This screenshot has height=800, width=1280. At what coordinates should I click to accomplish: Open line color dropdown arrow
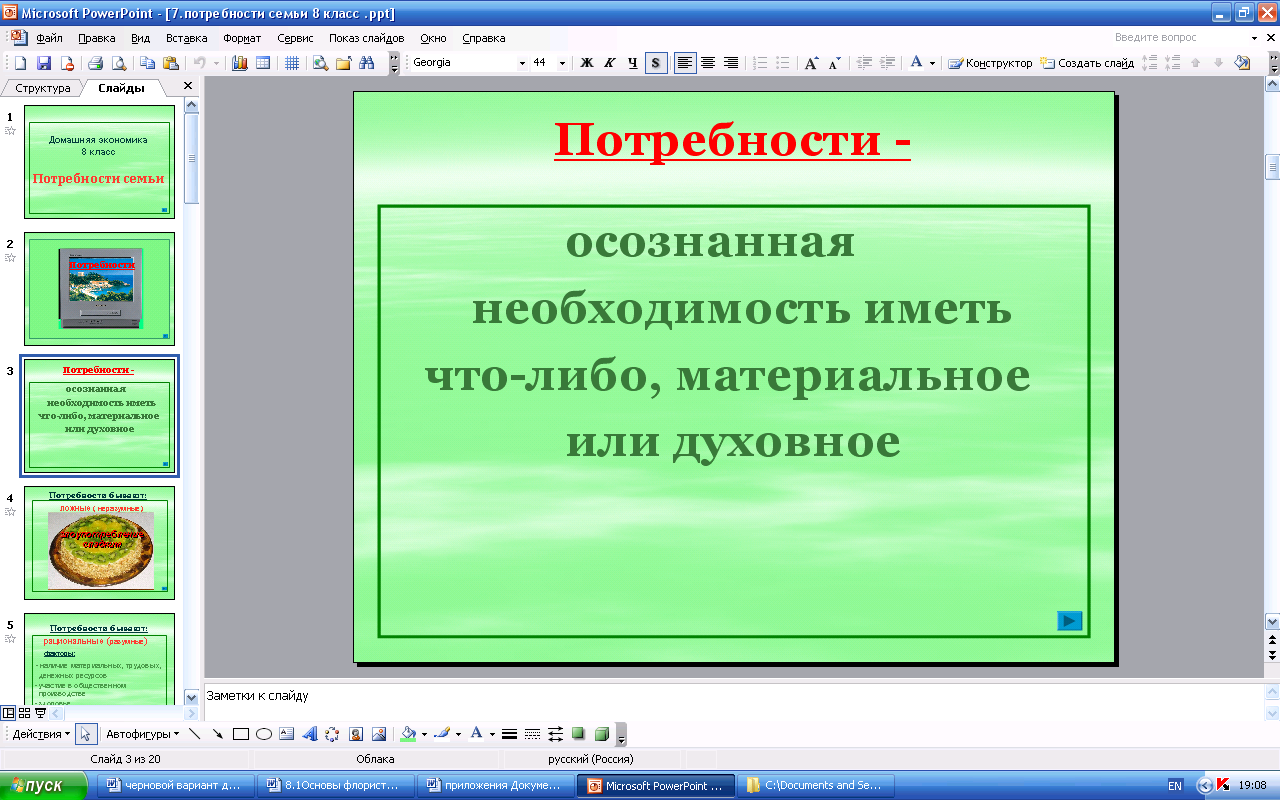(x=458, y=734)
